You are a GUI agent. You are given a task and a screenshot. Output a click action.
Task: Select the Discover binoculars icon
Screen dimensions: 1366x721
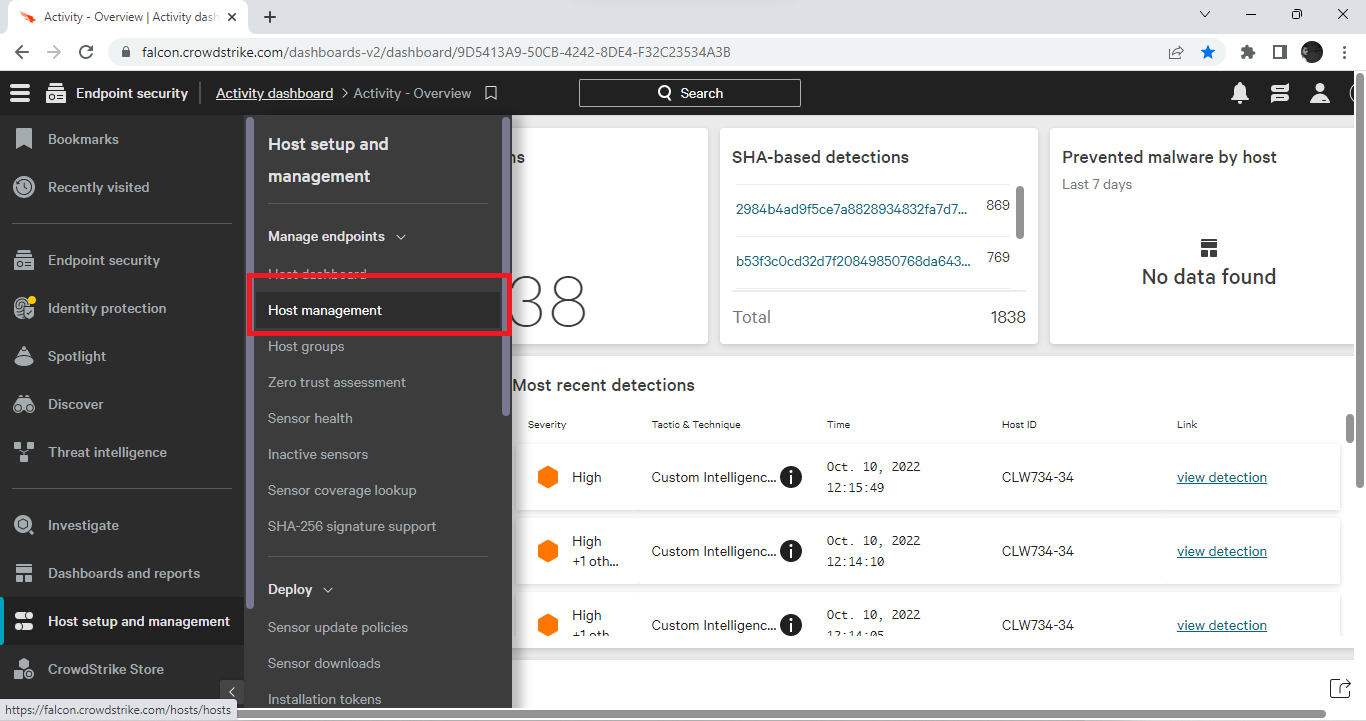coord(24,404)
